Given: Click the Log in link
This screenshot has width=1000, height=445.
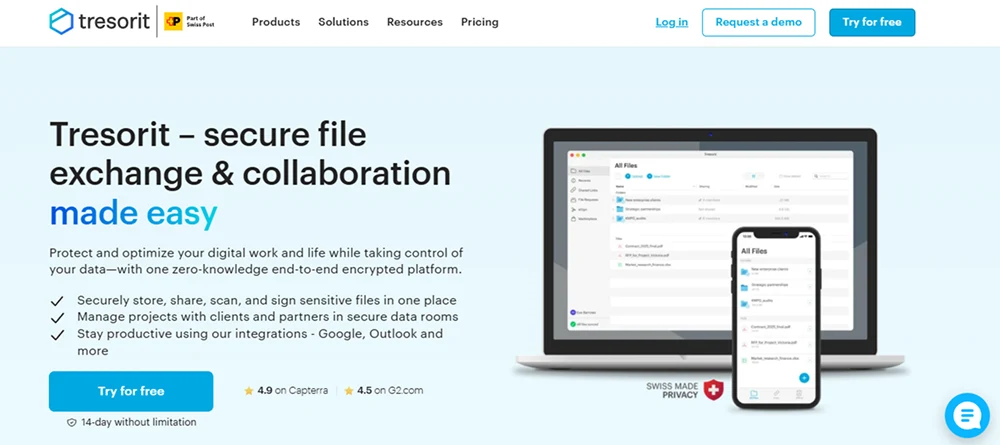Looking at the screenshot, I should [671, 22].
